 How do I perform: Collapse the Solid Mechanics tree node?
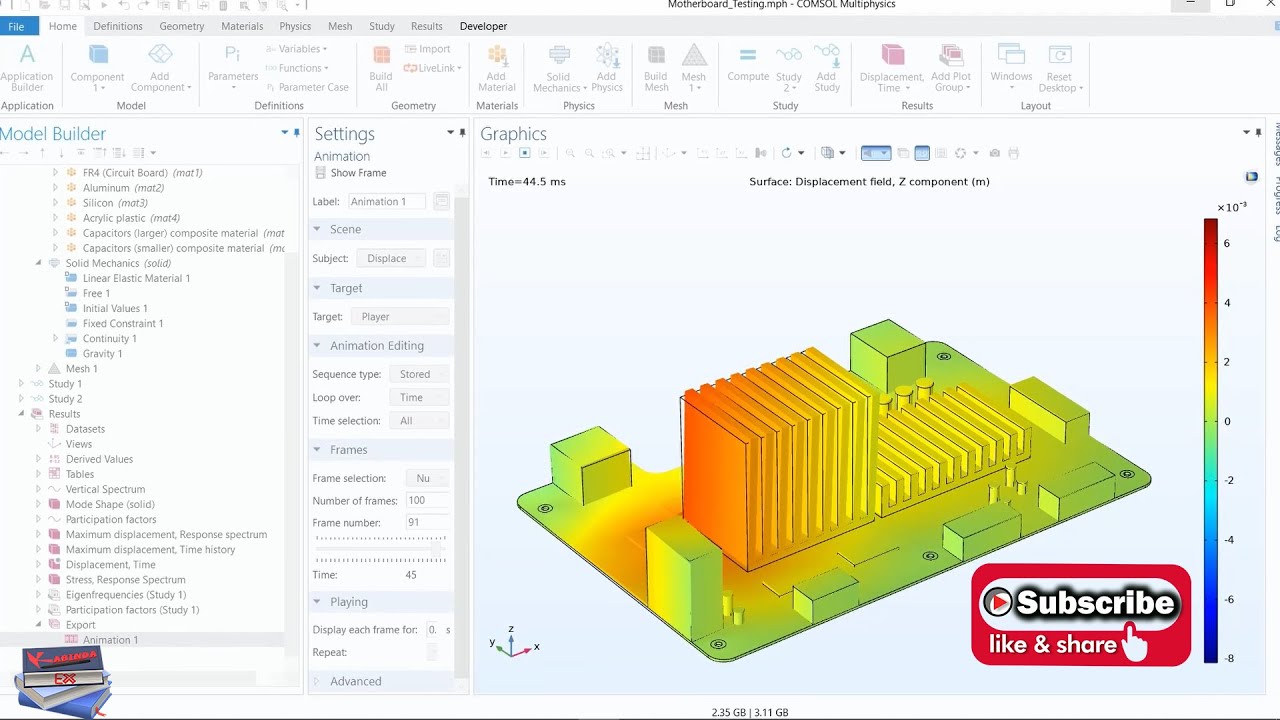(39, 263)
